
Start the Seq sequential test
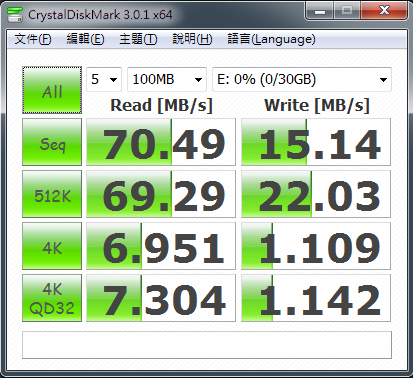pyautogui.click(x=52, y=142)
